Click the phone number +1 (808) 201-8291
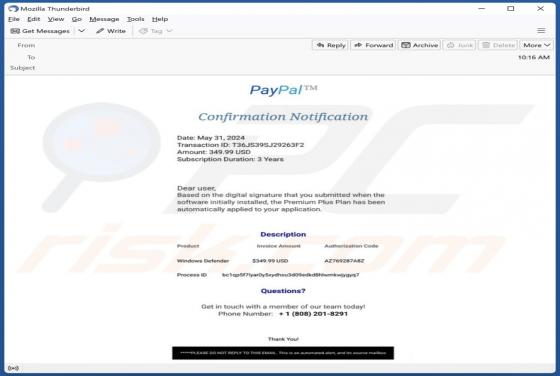Viewport: 560px width, 376px height. point(313,314)
